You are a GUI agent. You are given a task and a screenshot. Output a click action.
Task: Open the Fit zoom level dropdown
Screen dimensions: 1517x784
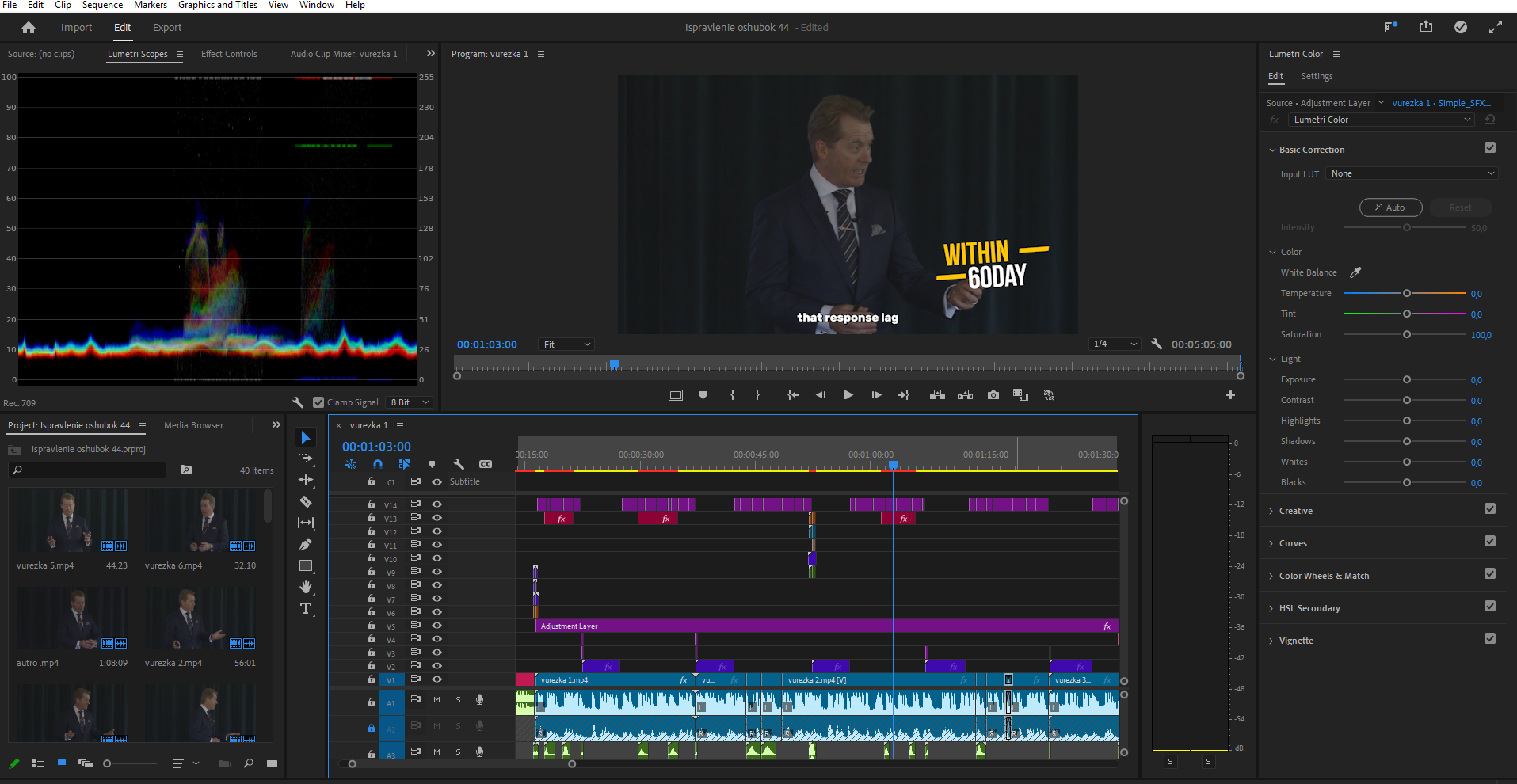pos(566,344)
